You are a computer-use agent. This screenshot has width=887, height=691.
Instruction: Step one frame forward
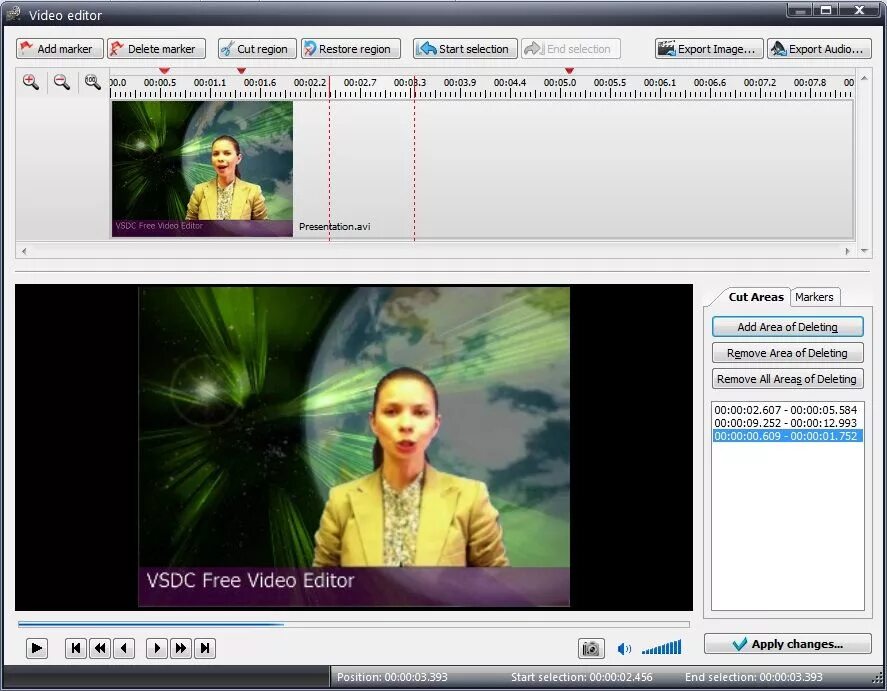tap(157, 648)
